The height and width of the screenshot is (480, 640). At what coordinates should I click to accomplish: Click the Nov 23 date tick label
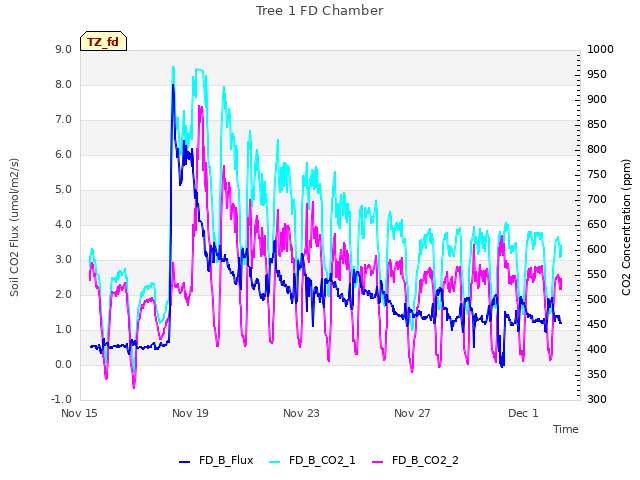[301, 413]
